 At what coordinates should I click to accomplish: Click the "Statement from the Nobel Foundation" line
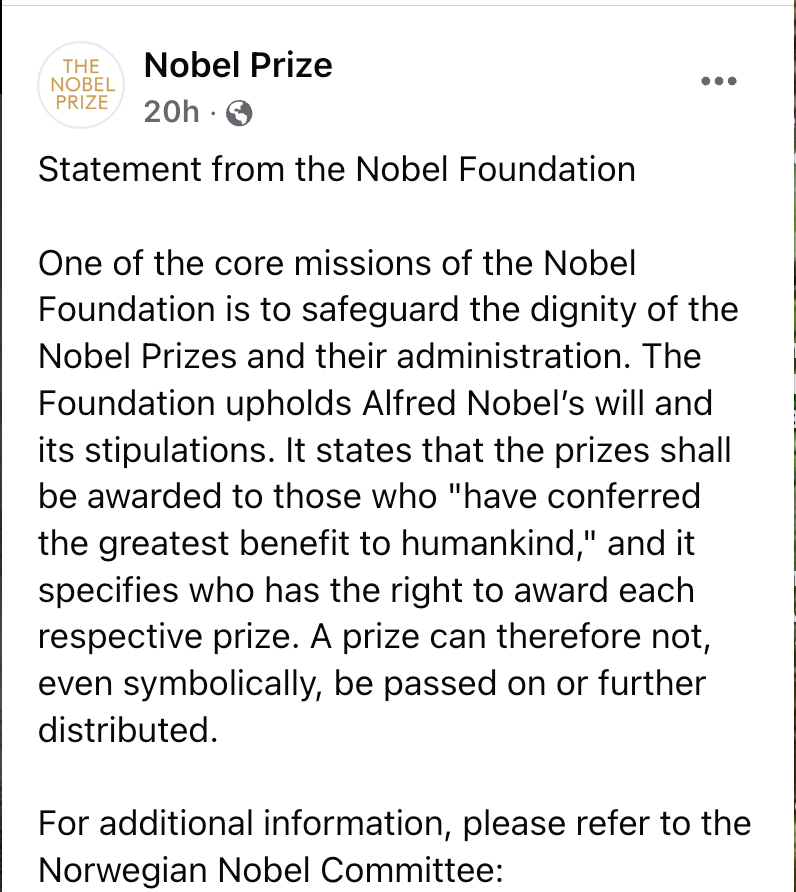coord(336,169)
